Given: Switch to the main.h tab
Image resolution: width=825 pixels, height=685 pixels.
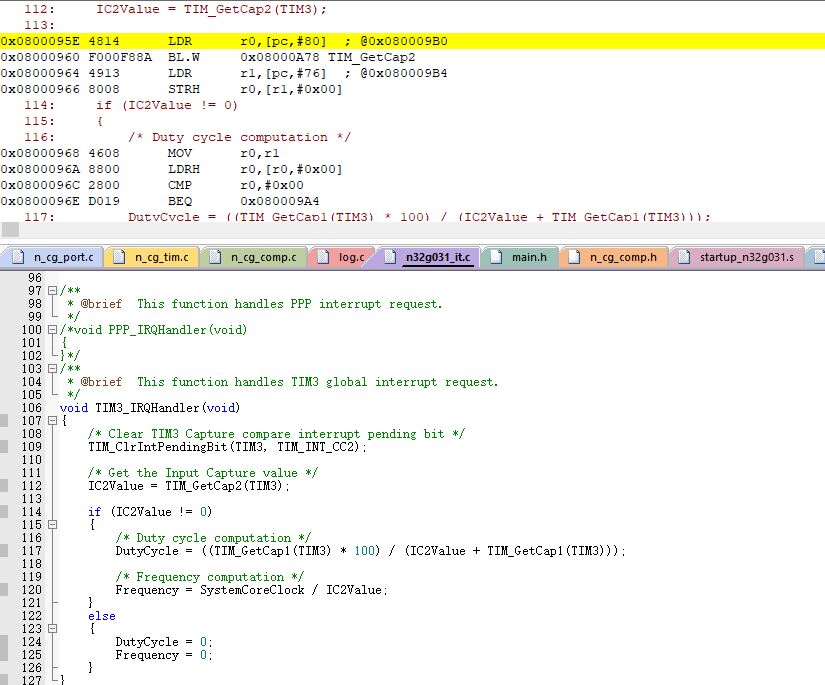Looking at the screenshot, I should [520, 257].
